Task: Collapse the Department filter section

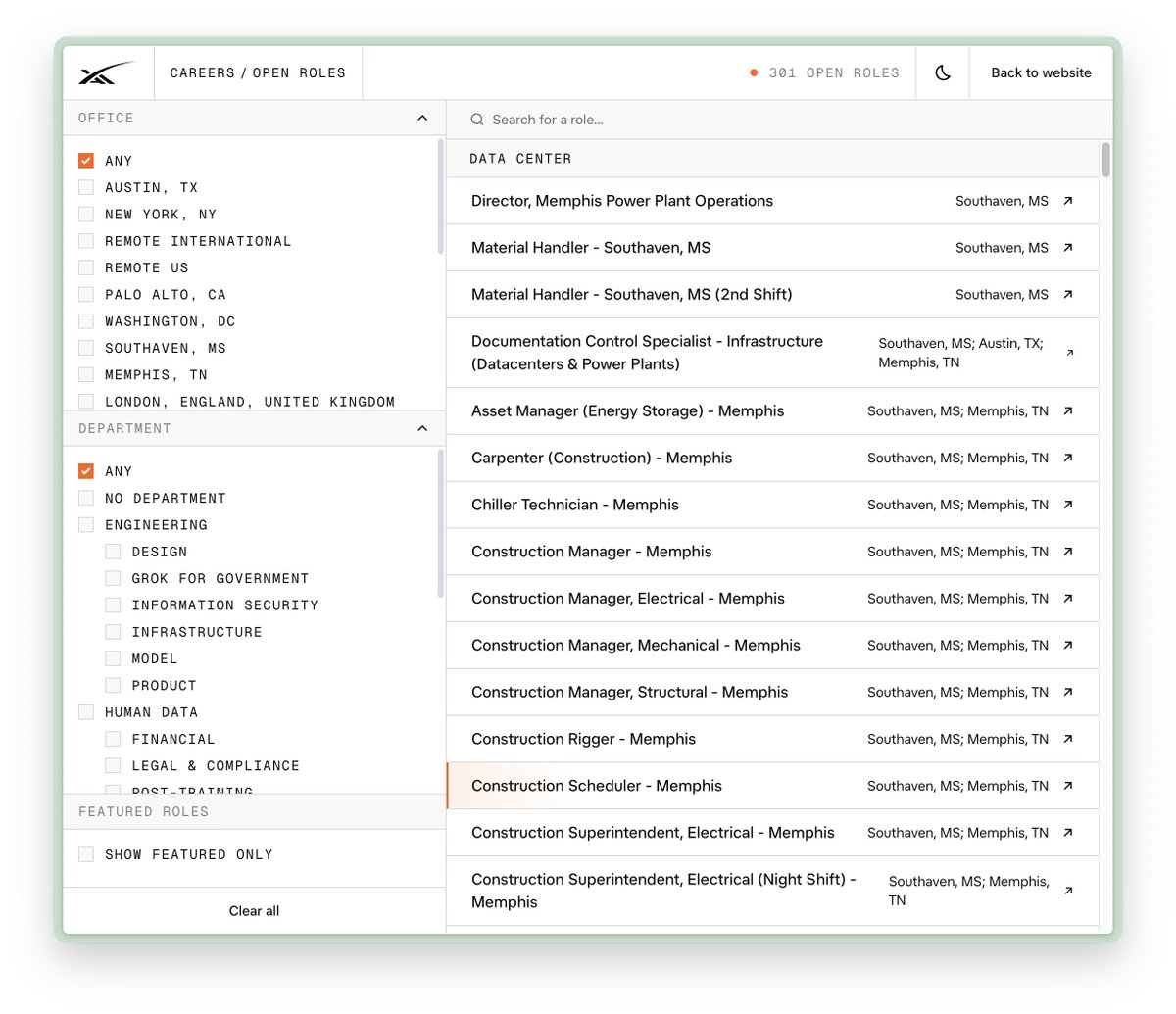Action: point(422,428)
